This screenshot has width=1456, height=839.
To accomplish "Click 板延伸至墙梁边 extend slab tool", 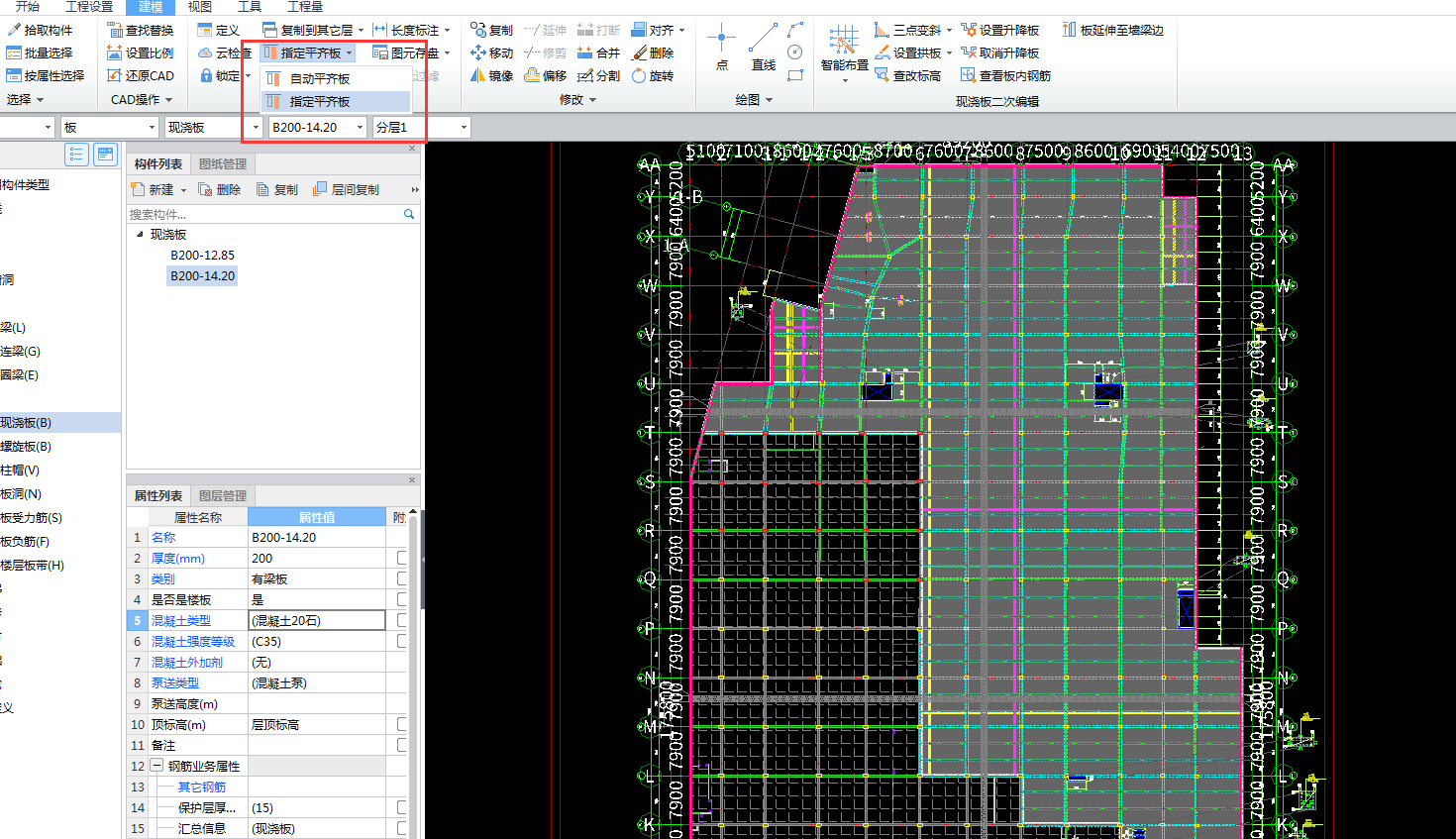I will tap(1113, 30).
